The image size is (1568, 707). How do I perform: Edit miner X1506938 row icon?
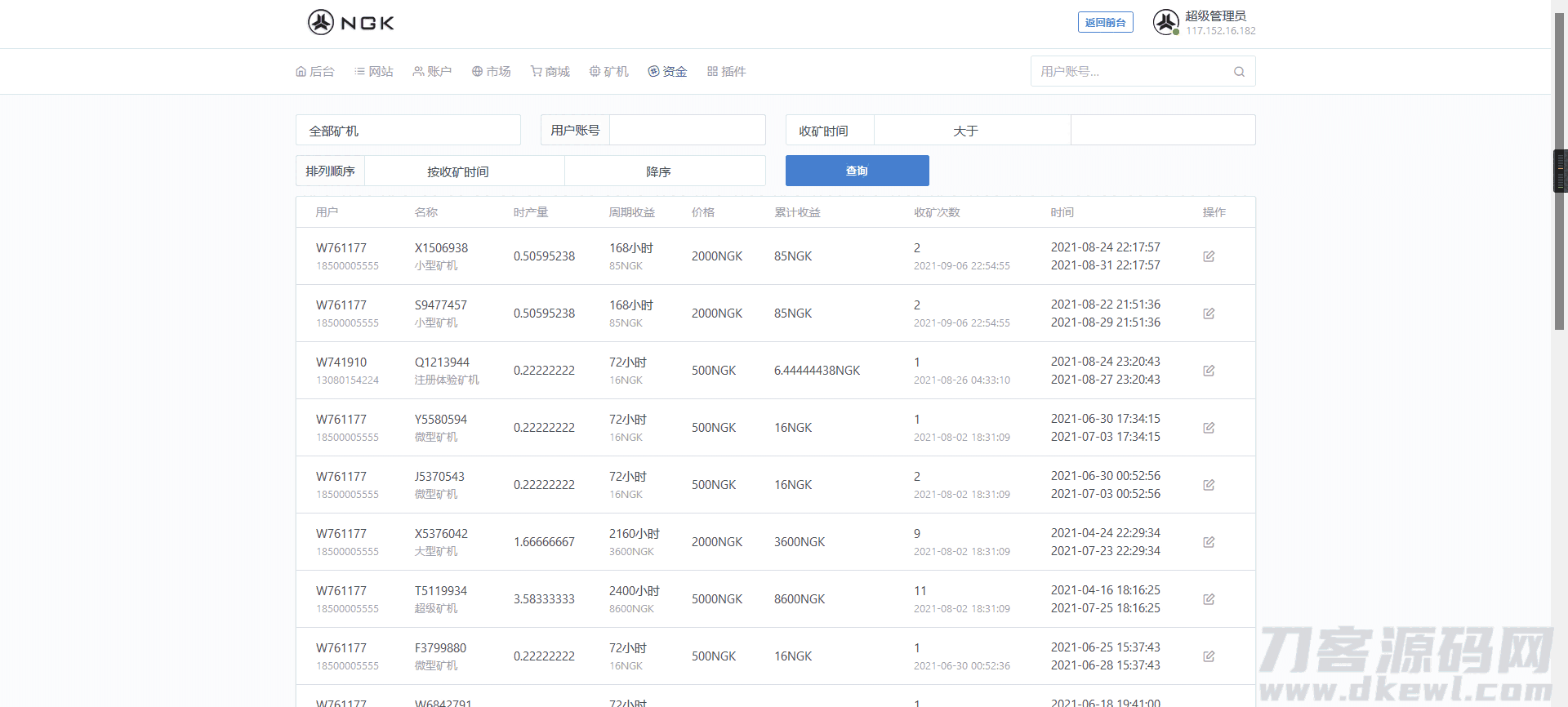click(x=1209, y=256)
